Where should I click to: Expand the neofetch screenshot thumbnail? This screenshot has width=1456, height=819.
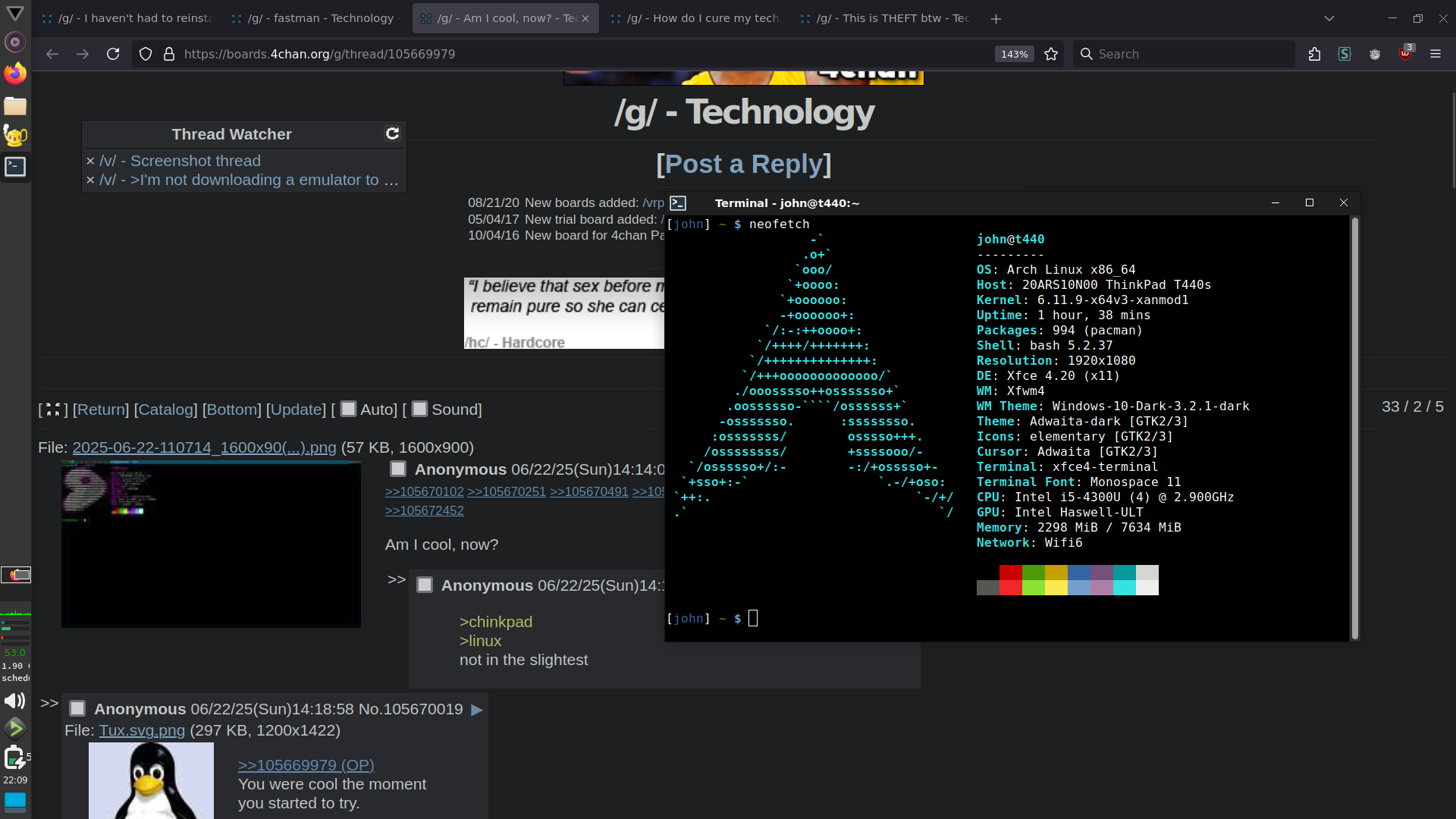coord(211,544)
